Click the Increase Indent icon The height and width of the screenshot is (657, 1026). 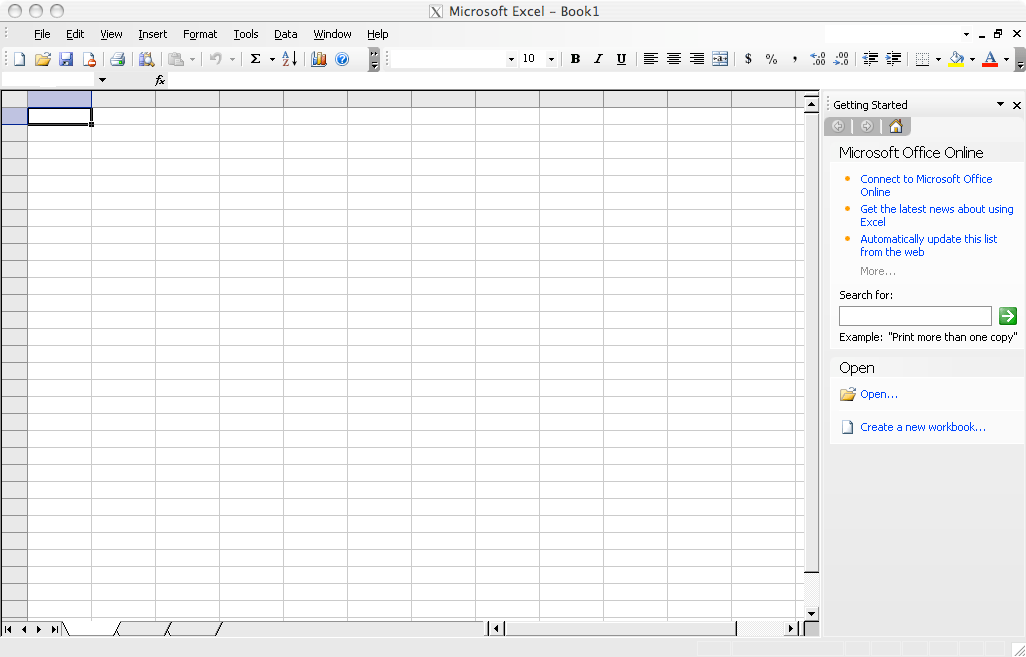pyautogui.click(x=893, y=59)
